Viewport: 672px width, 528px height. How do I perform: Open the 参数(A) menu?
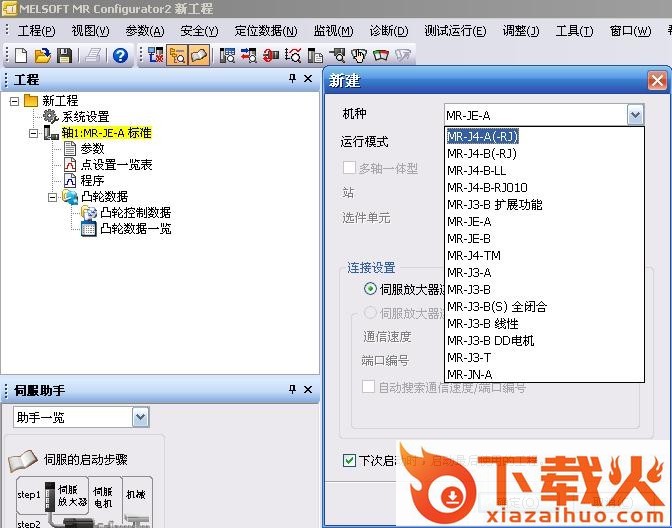tap(144, 31)
